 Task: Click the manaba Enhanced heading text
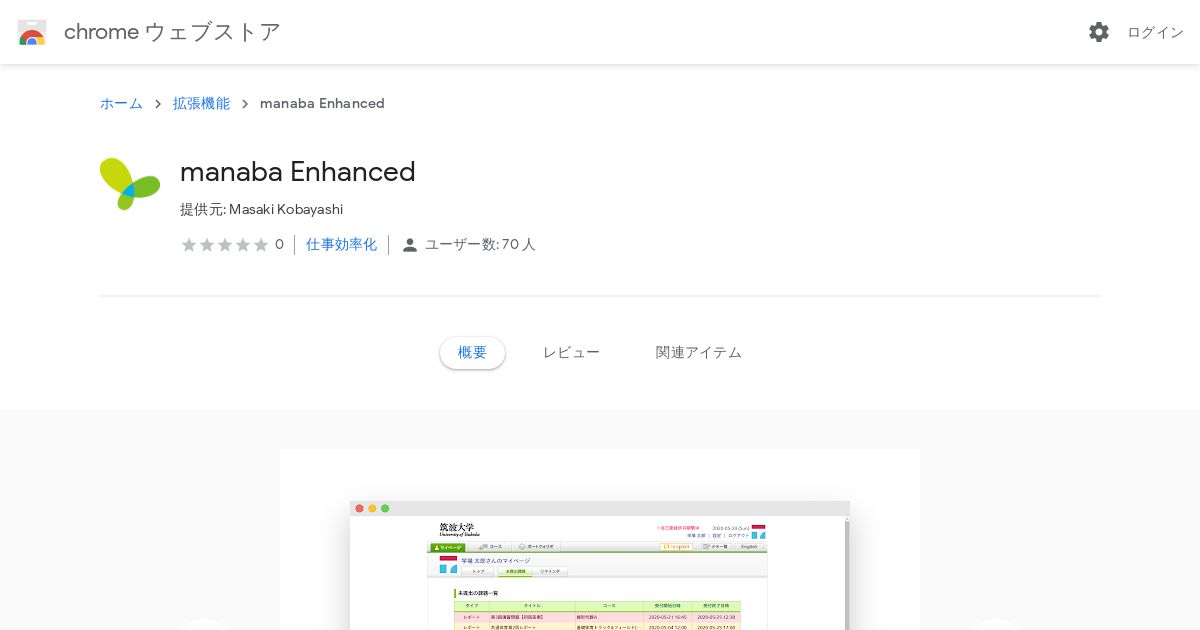[x=298, y=172]
